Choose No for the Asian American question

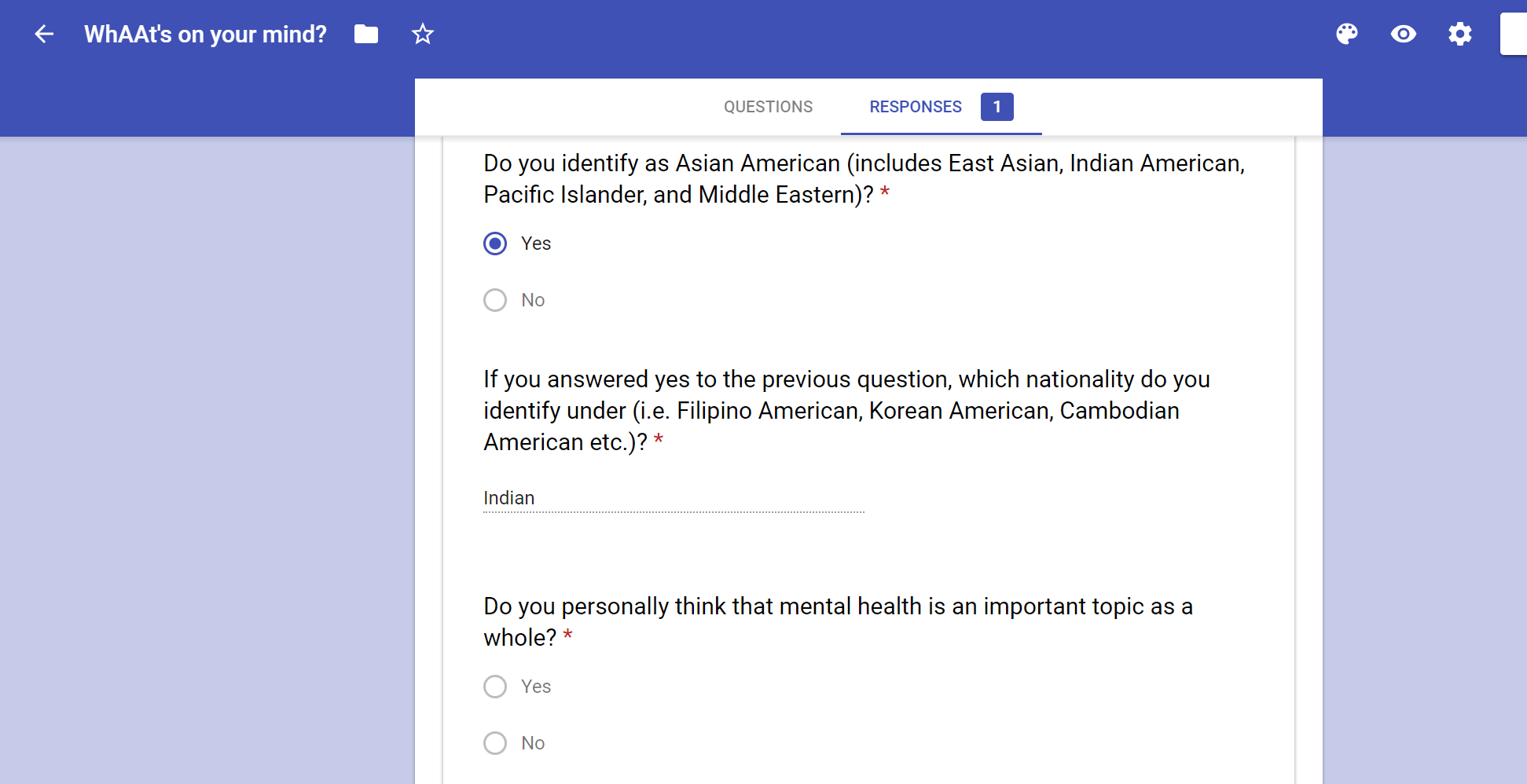pos(495,300)
